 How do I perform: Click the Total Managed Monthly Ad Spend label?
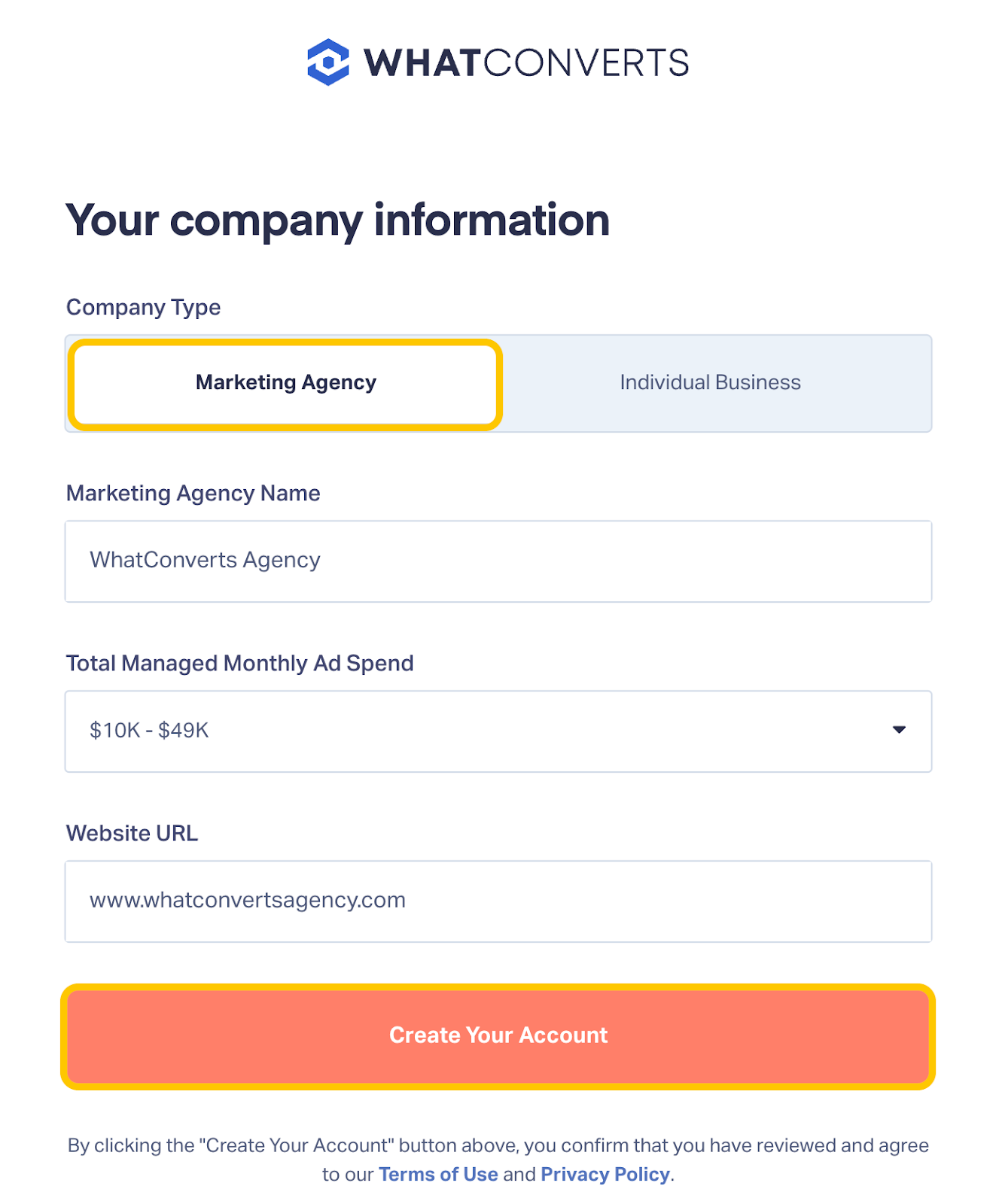[239, 664]
